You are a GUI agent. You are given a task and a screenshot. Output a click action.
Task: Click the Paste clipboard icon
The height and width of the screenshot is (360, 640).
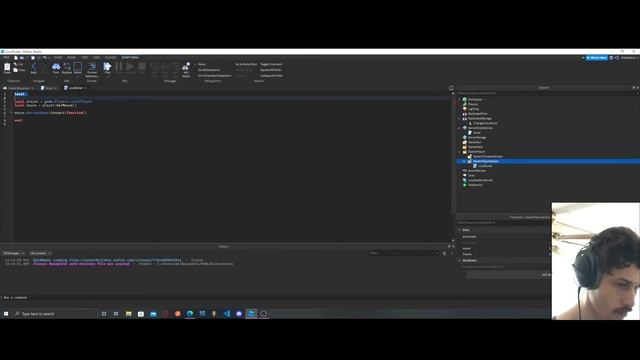click(7, 68)
